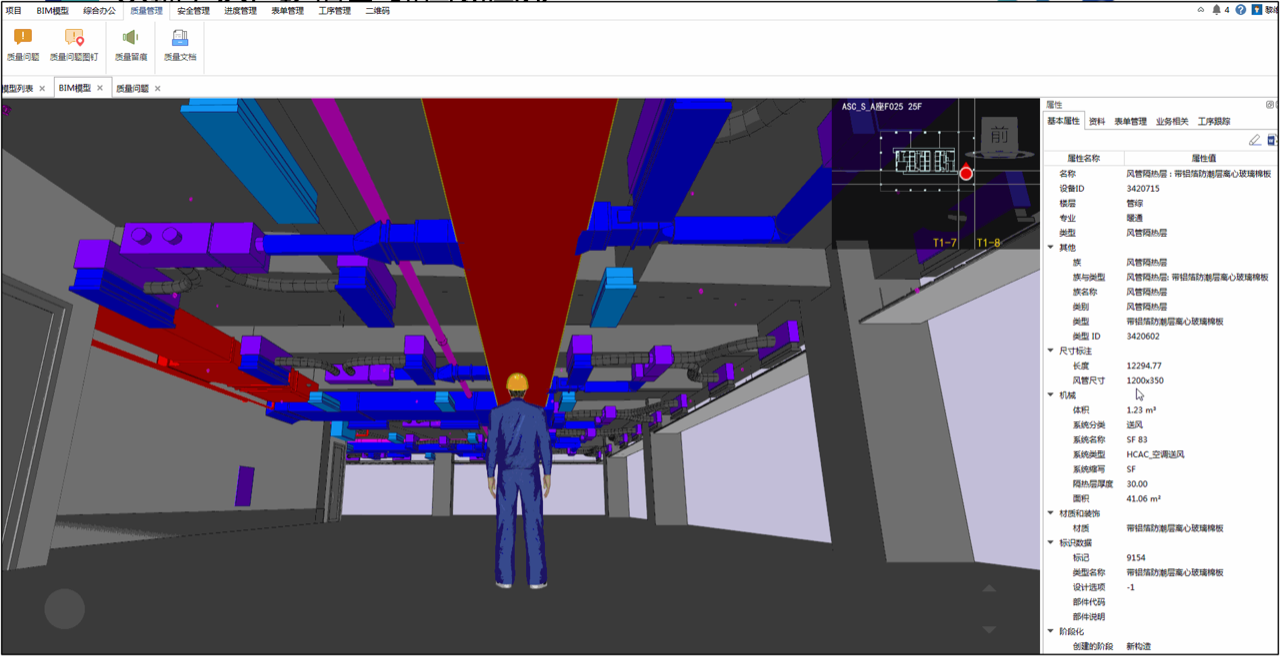This screenshot has height=656, width=1280.
Task: Open the 二维码 menu
Action: click(x=378, y=10)
